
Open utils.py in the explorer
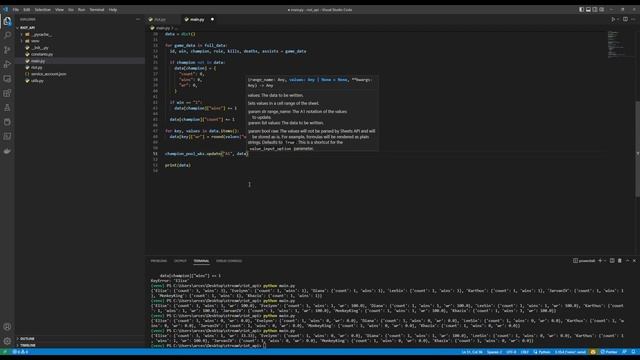click(x=37, y=81)
